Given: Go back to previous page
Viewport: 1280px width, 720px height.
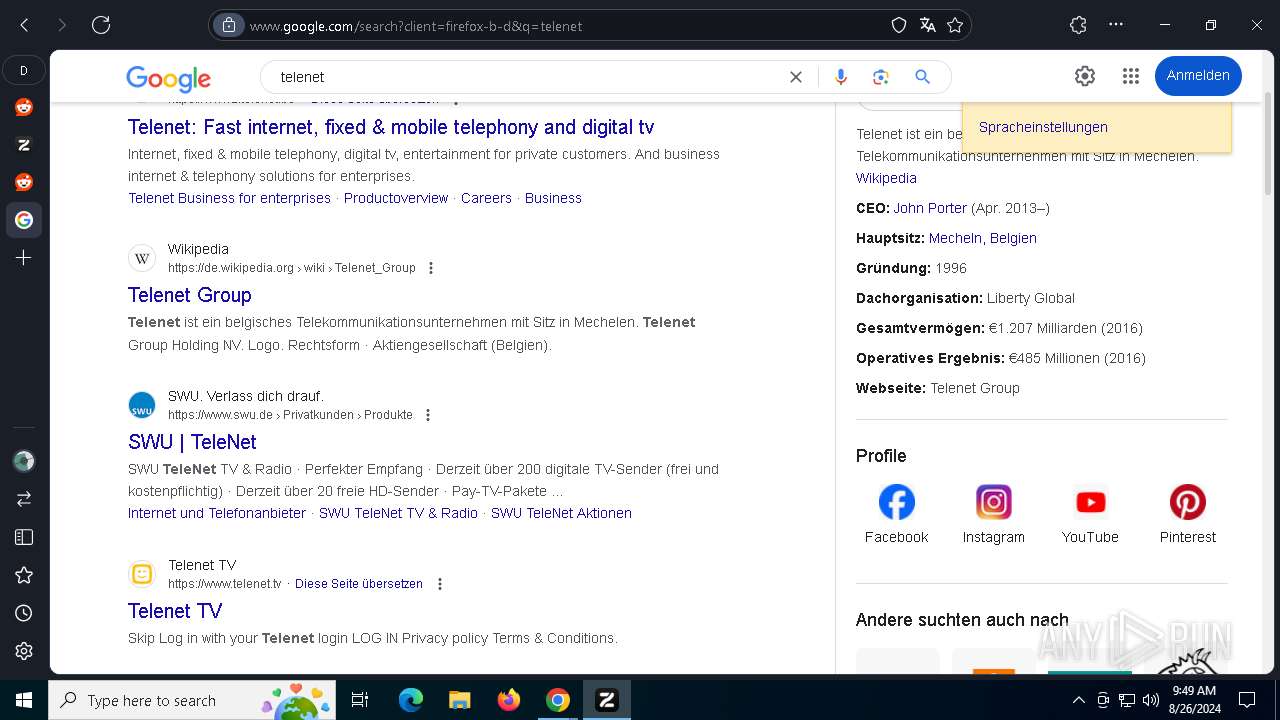Looking at the screenshot, I should pyautogui.click(x=25, y=25).
